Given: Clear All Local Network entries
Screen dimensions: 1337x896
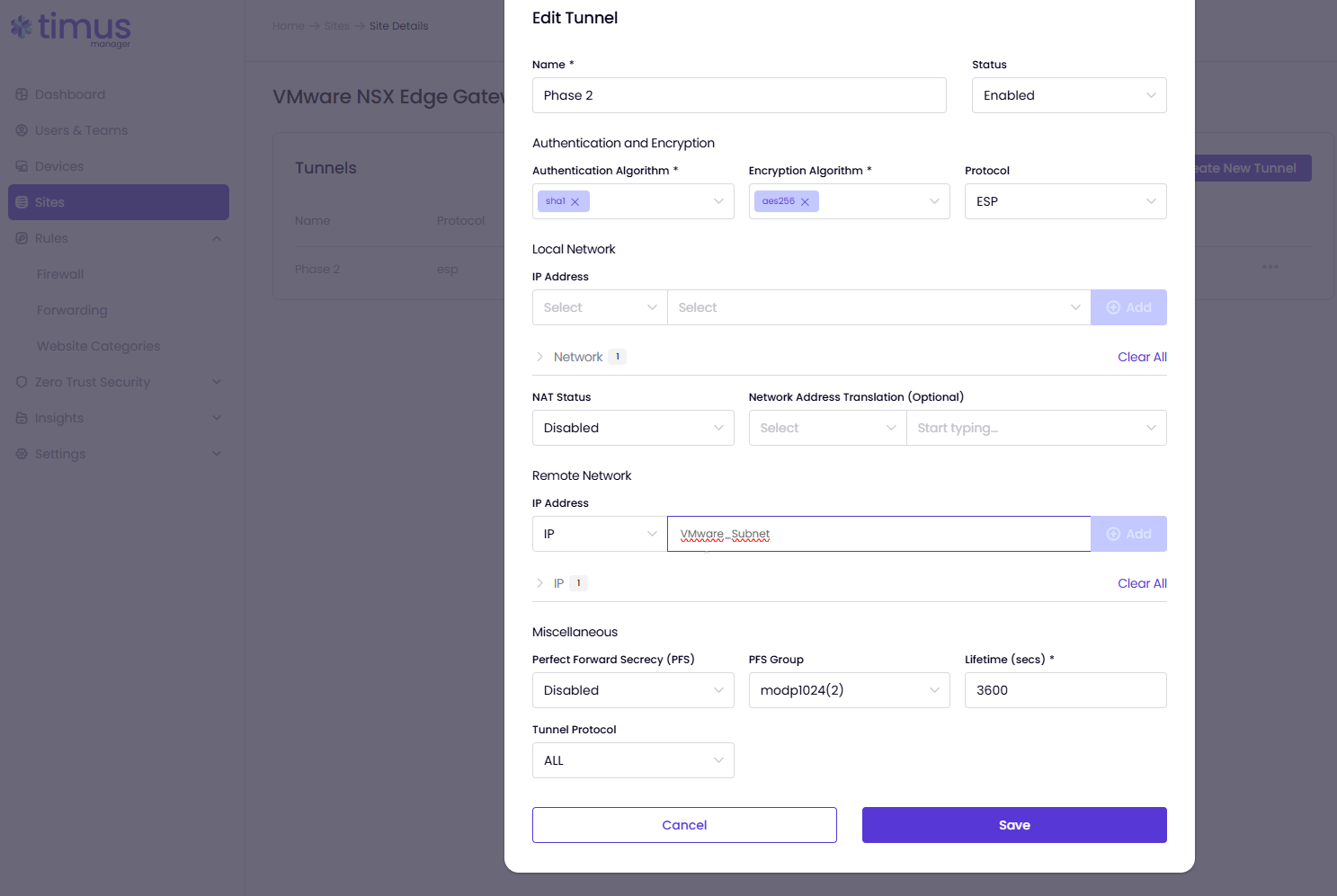Looking at the screenshot, I should pyautogui.click(x=1142, y=357).
